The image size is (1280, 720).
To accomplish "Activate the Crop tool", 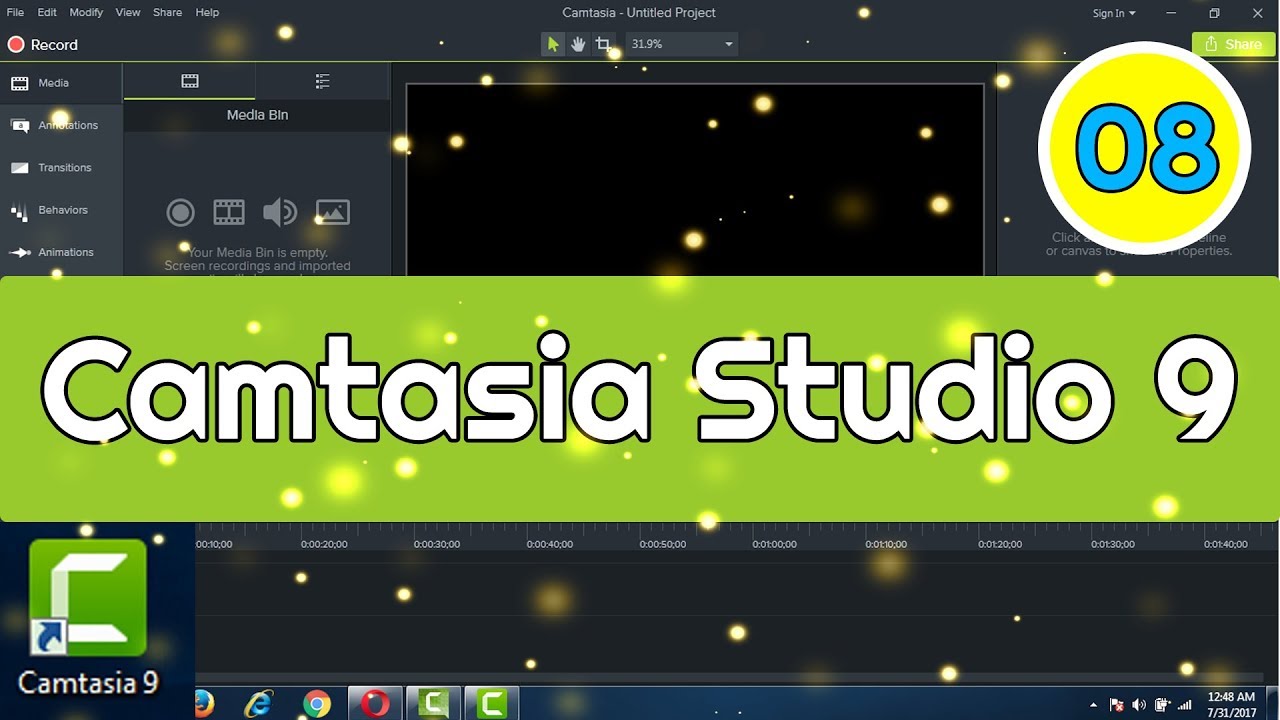I will click(603, 44).
